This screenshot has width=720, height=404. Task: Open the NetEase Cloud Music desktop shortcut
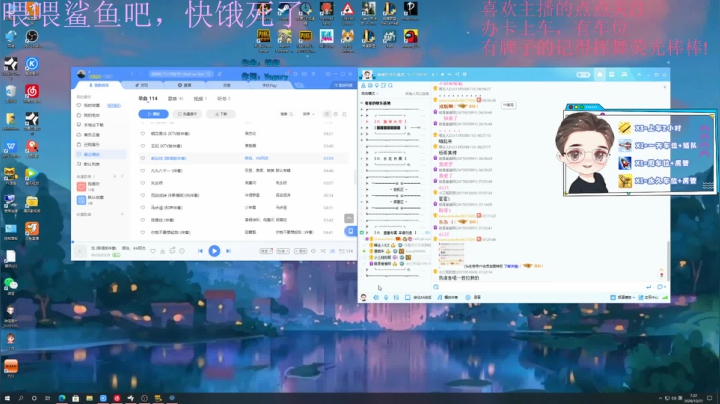32,94
